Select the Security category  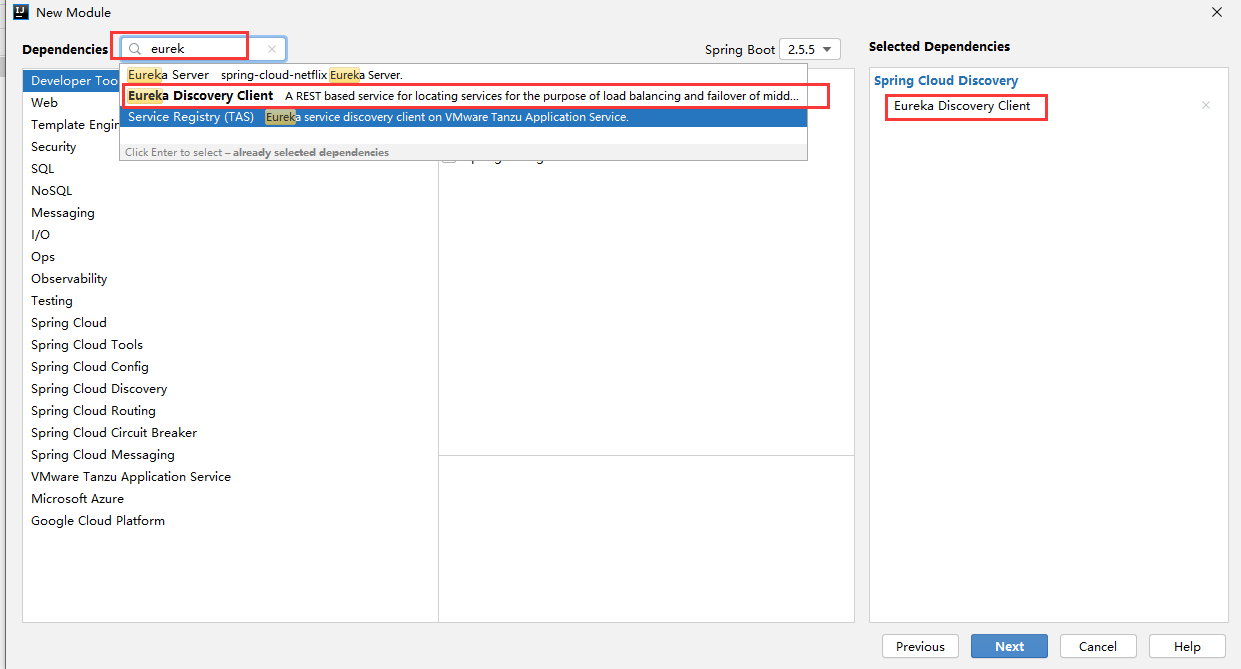pyautogui.click(x=54, y=147)
